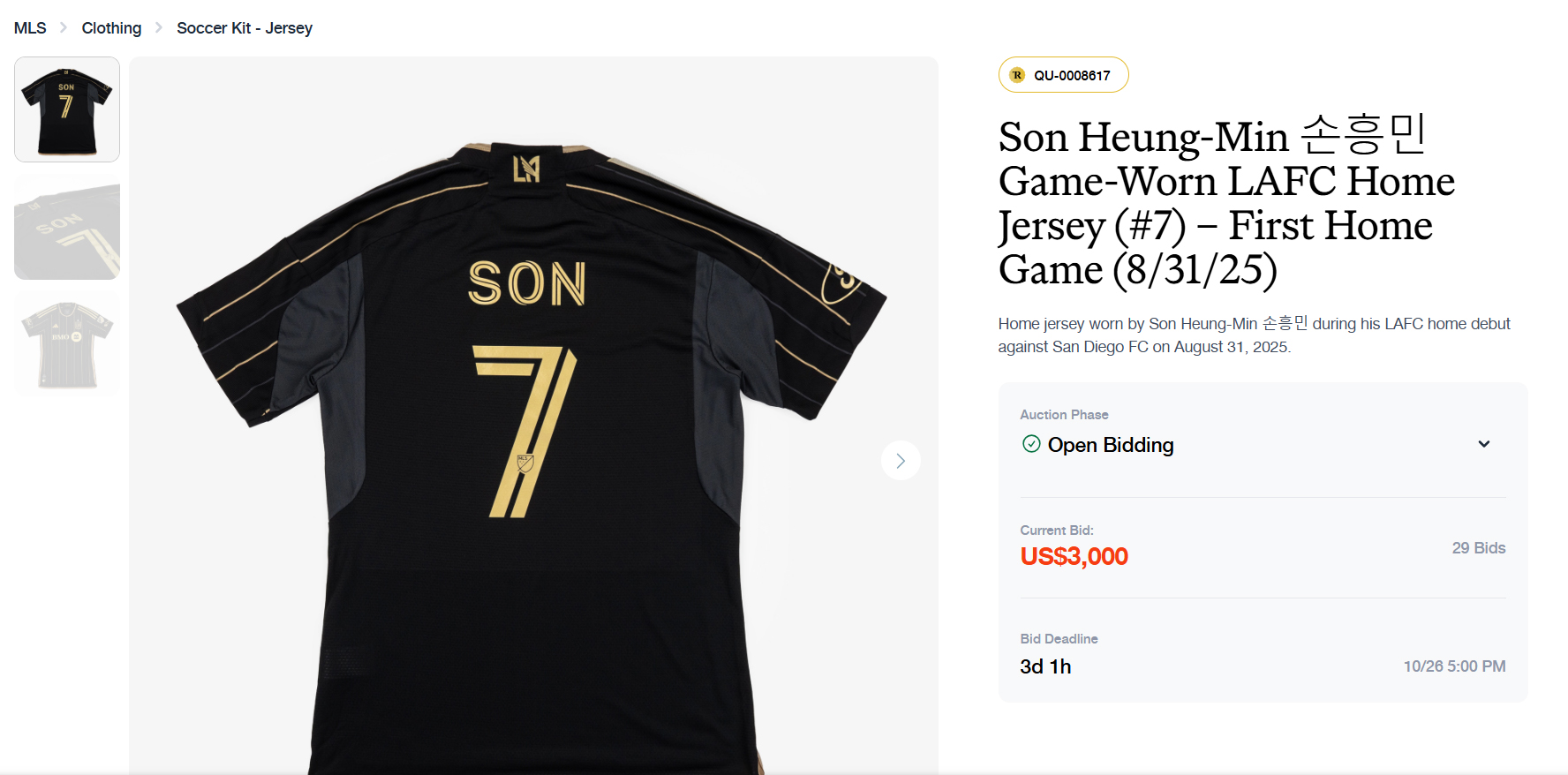Expand the Auction Phase section chevron
1568x775 pixels.
1484,444
